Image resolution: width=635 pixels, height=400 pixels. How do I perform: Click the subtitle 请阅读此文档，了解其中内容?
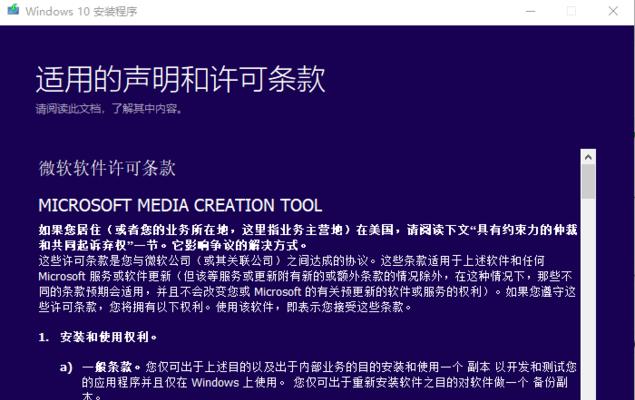pyautogui.click(x=109, y=109)
